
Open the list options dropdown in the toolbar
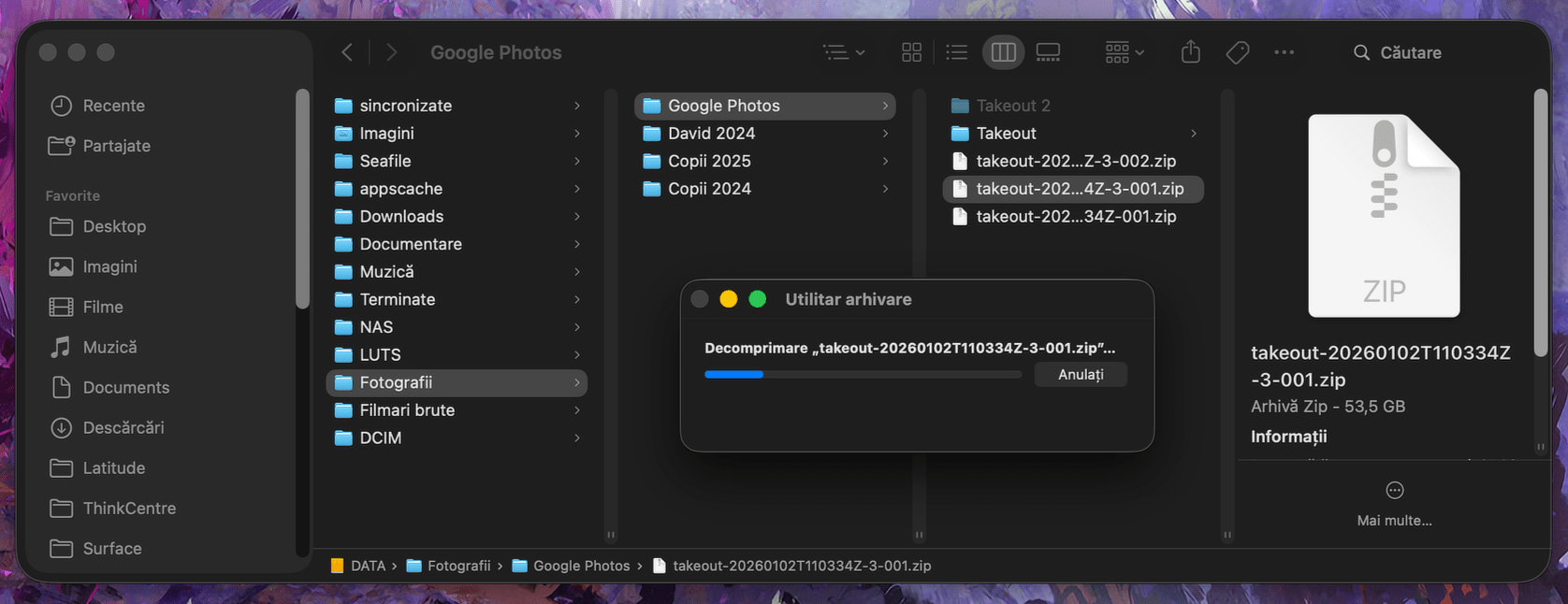(843, 52)
